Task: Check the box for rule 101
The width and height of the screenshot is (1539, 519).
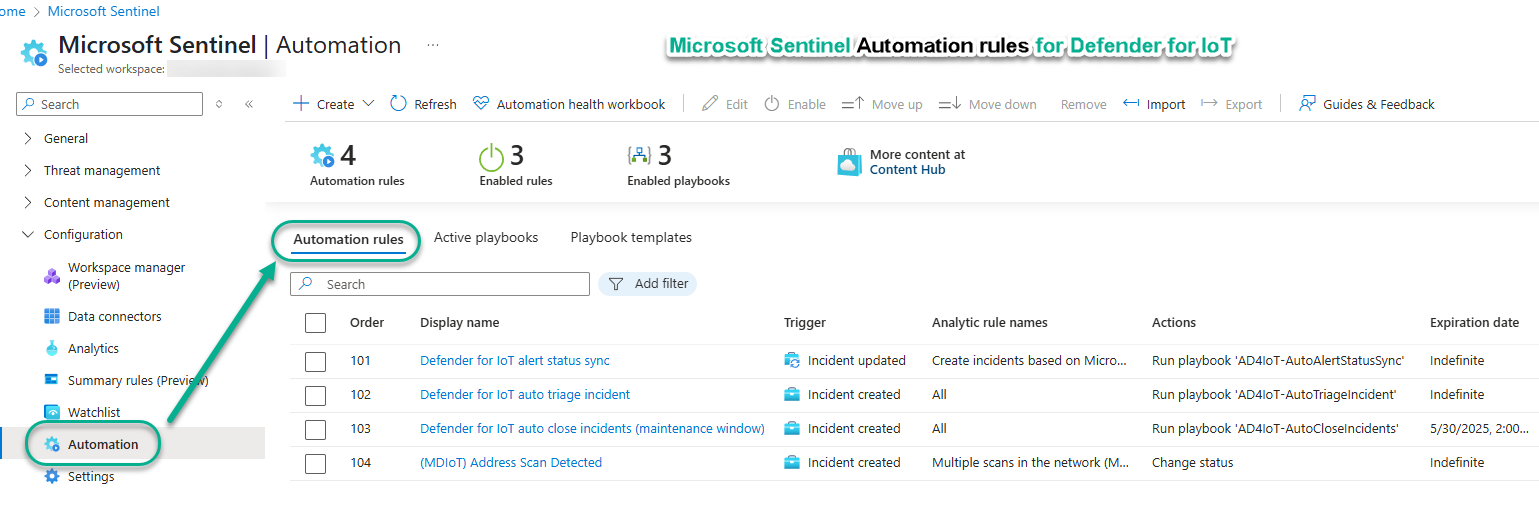Action: click(316, 361)
